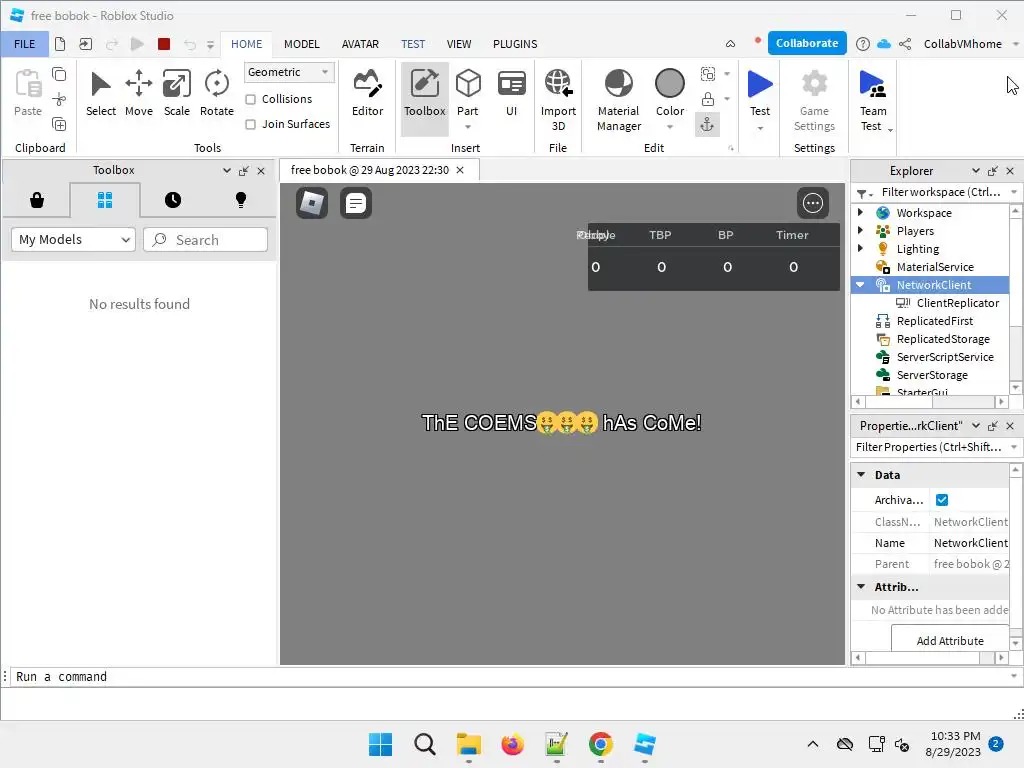Collapse the Attributes section
Screen dimensions: 1024x768
pos(861,586)
